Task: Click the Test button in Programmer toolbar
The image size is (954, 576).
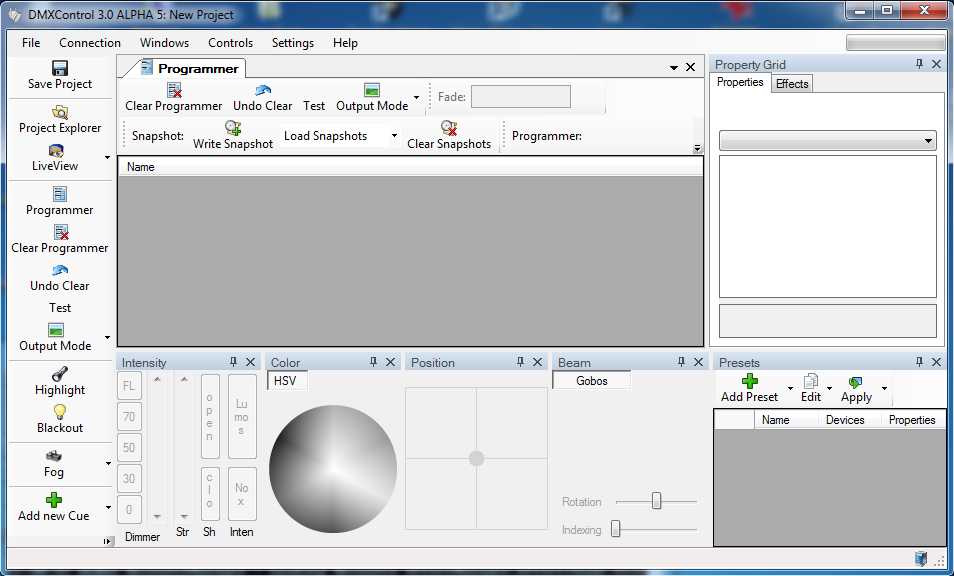Action: 314,105
